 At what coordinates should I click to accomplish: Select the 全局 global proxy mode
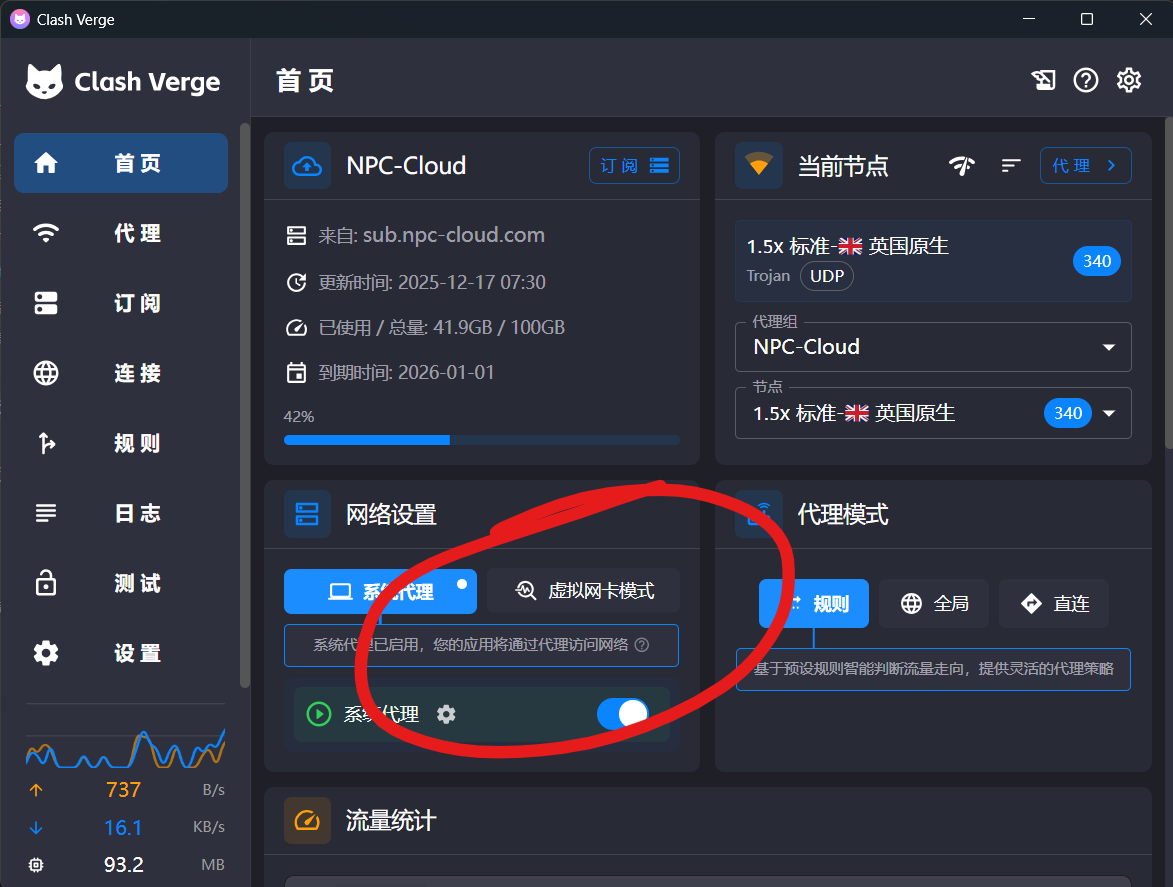934,604
